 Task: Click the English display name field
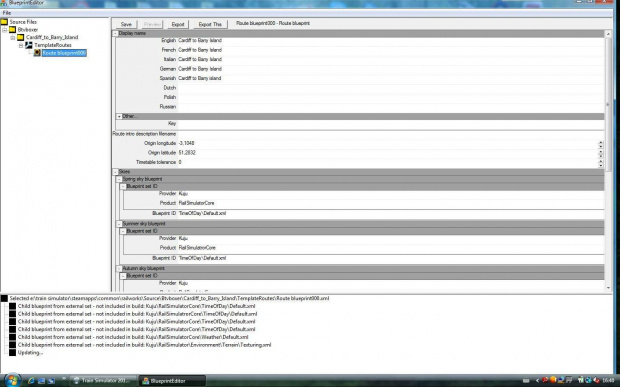tap(391, 40)
